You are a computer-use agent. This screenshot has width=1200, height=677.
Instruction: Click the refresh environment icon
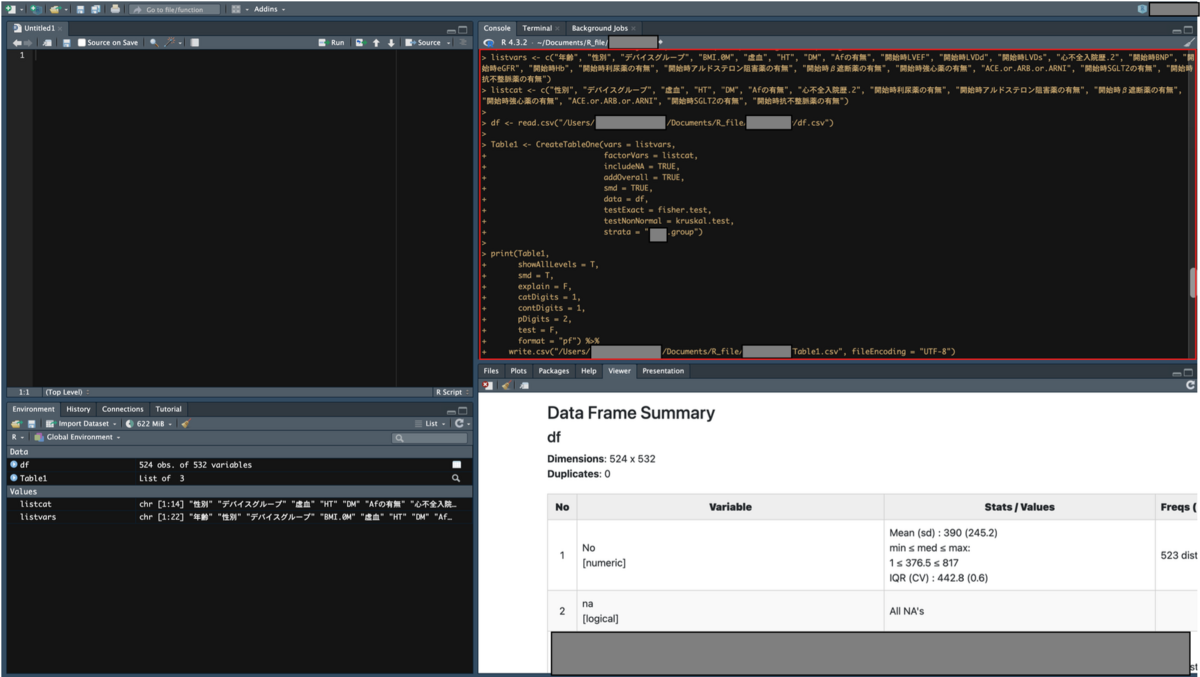pyautogui.click(x=459, y=424)
